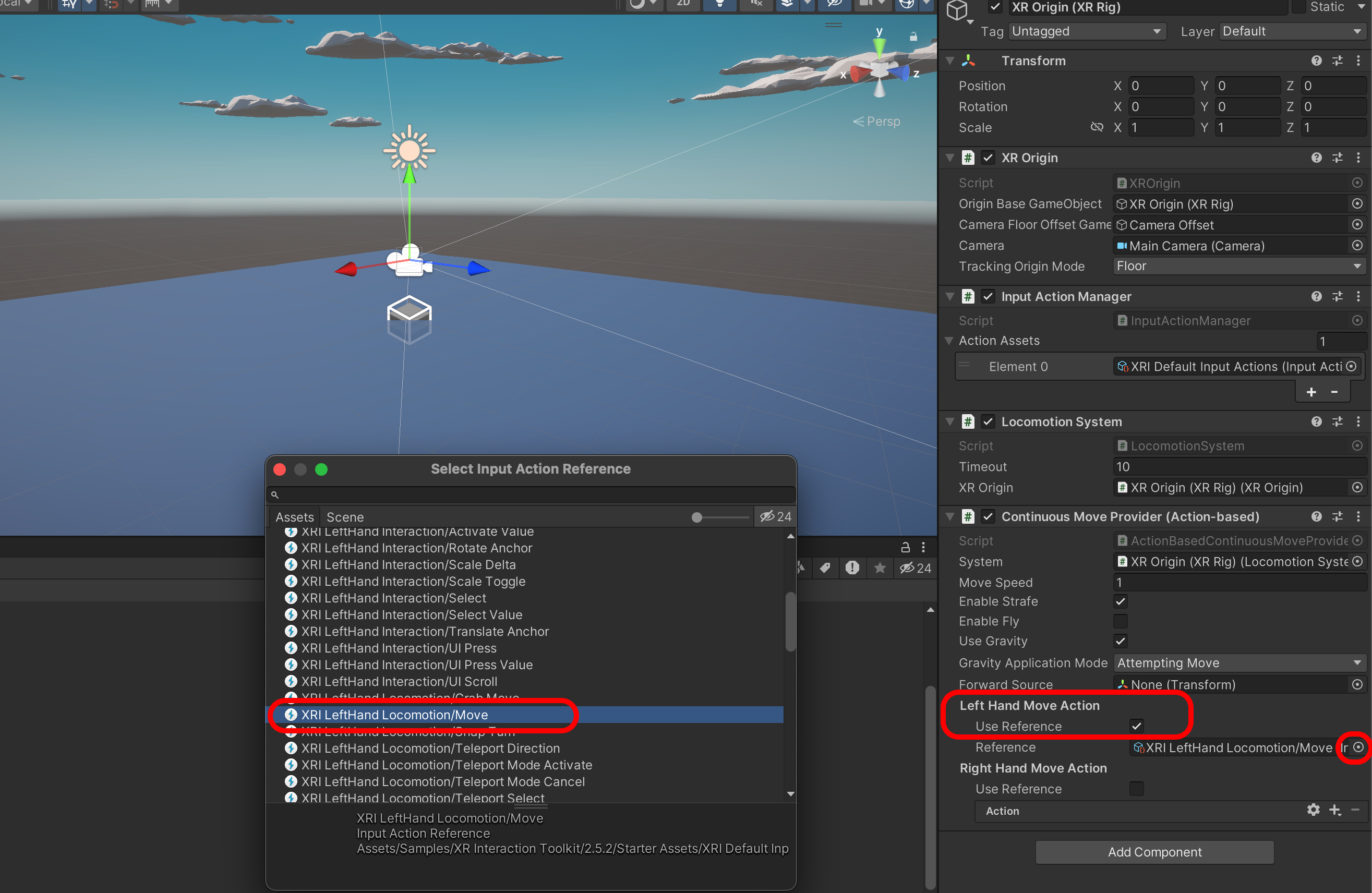The image size is (1372, 893).
Task: Add element with plus in Action Assets
Action: pyautogui.click(x=1311, y=392)
